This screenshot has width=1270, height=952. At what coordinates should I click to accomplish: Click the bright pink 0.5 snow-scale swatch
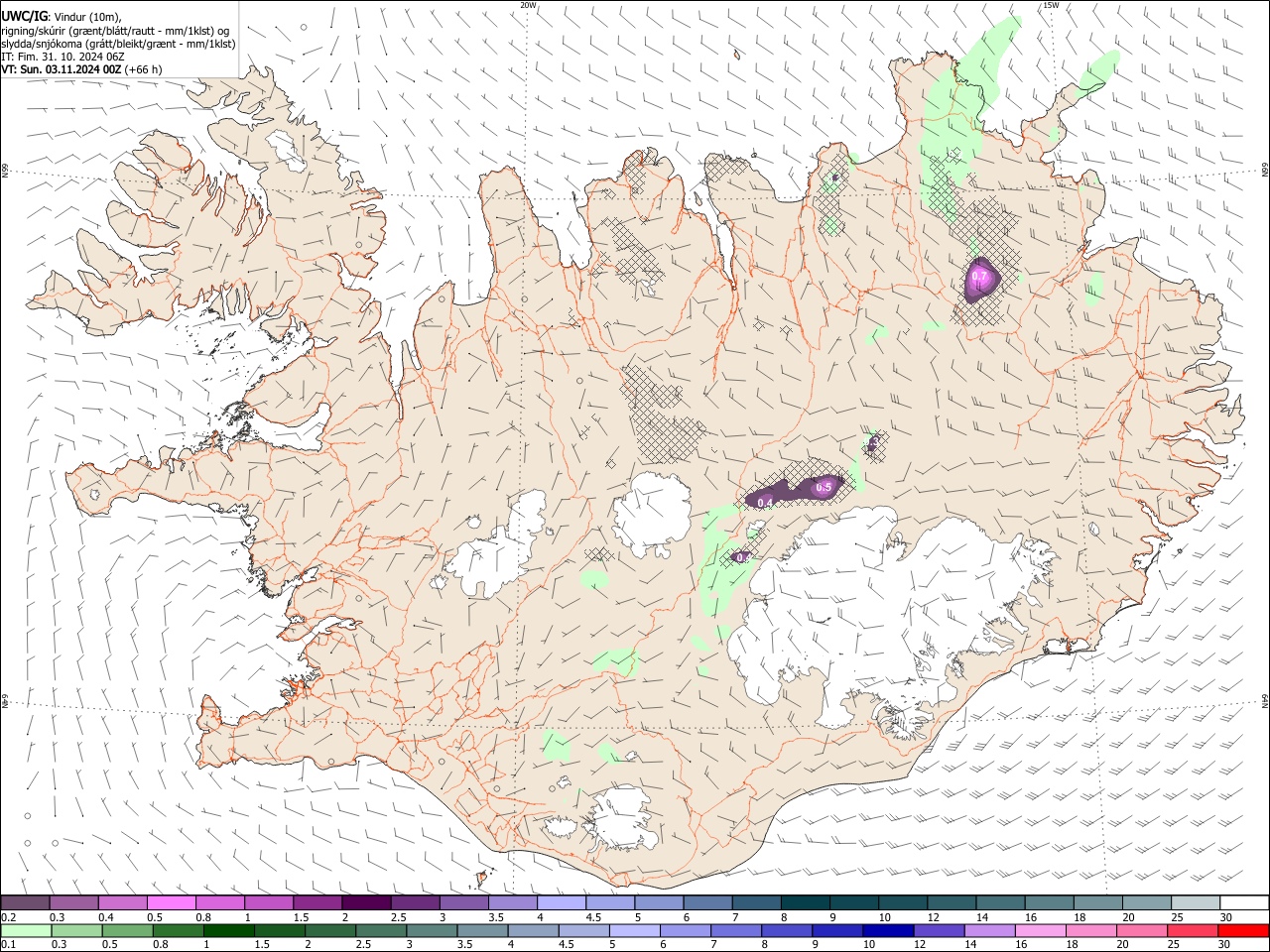(x=171, y=902)
